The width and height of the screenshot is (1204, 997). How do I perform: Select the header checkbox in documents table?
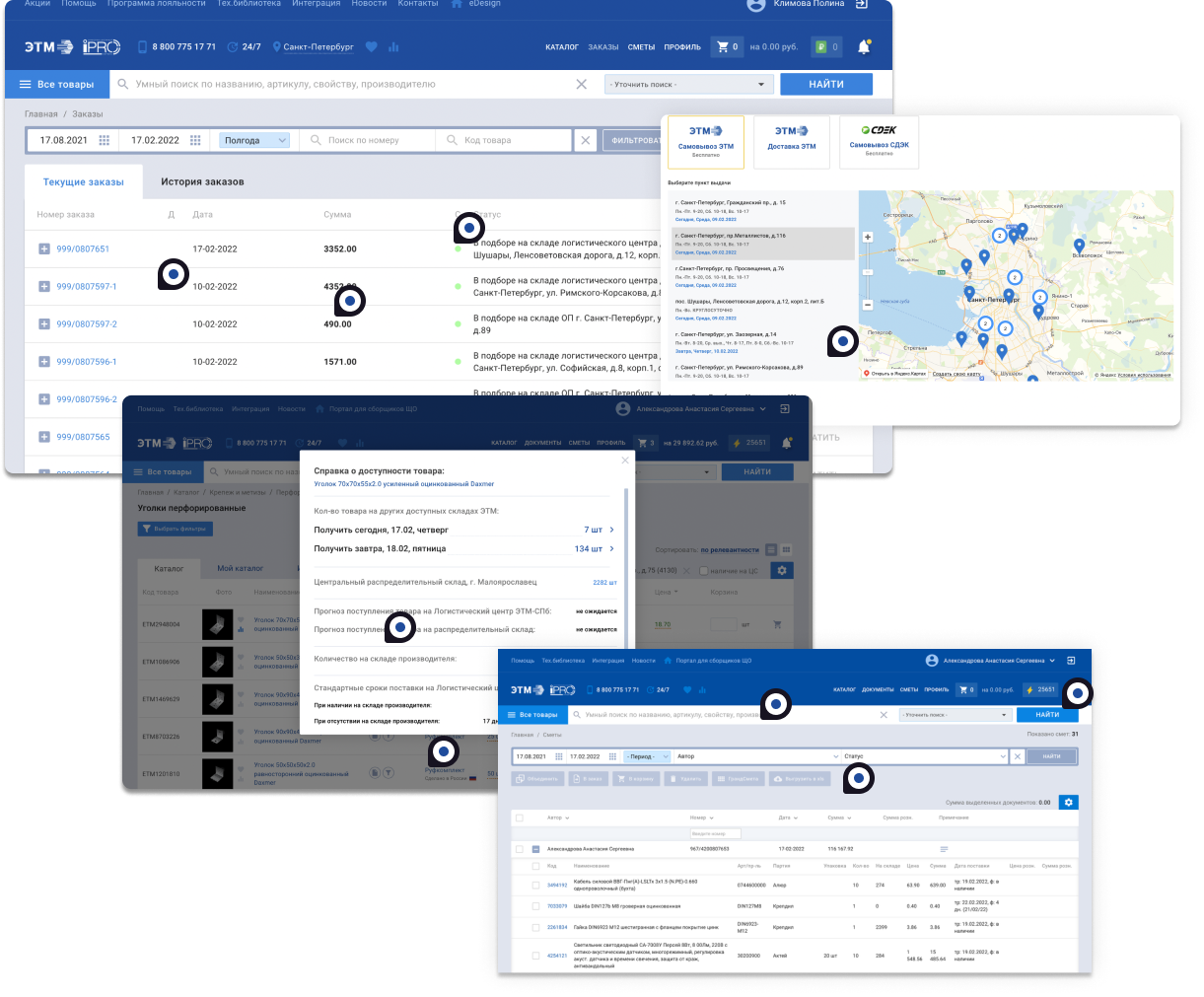pyautogui.click(x=520, y=817)
